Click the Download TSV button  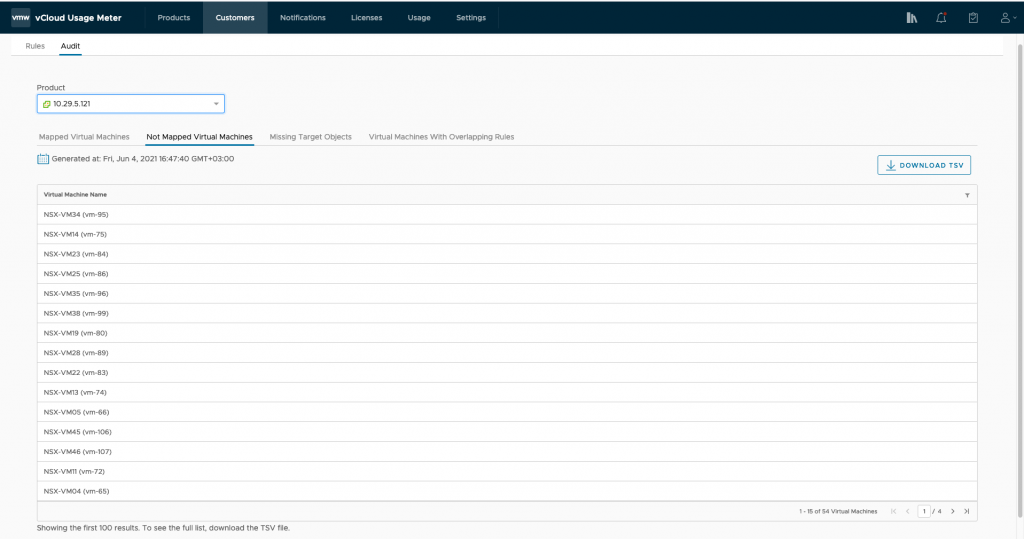(x=924, y=165)
